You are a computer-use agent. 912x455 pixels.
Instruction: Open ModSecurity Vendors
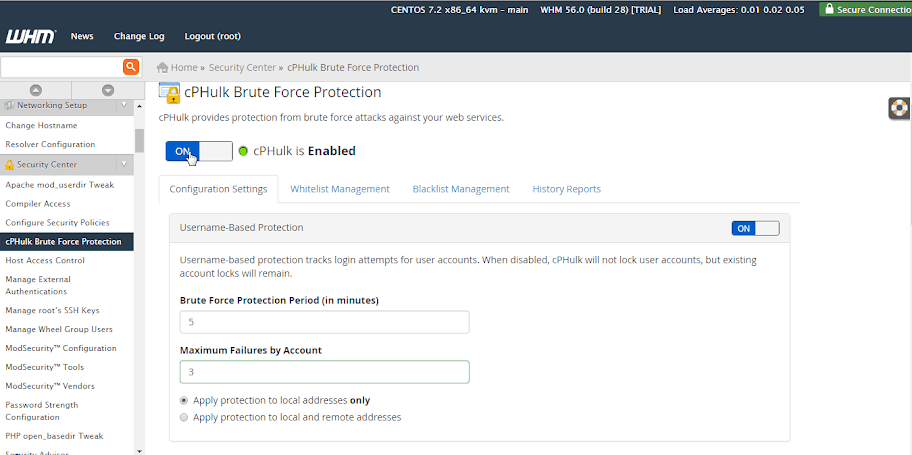pos(49,386)
